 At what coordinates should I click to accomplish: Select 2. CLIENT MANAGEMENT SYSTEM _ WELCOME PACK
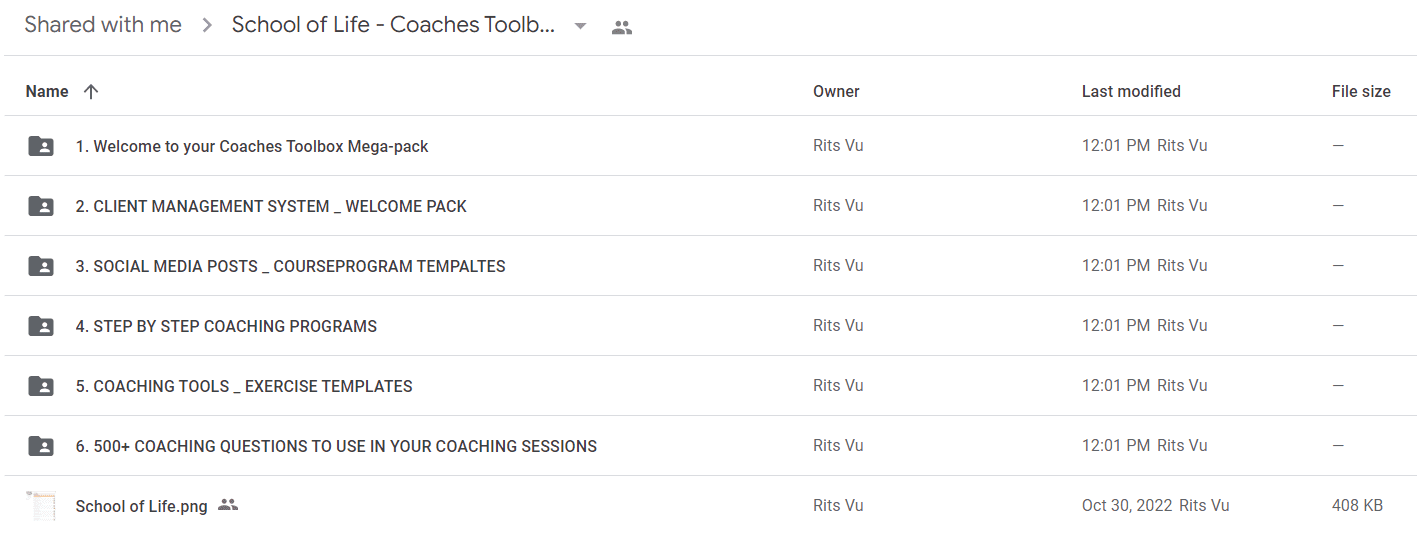271,206
